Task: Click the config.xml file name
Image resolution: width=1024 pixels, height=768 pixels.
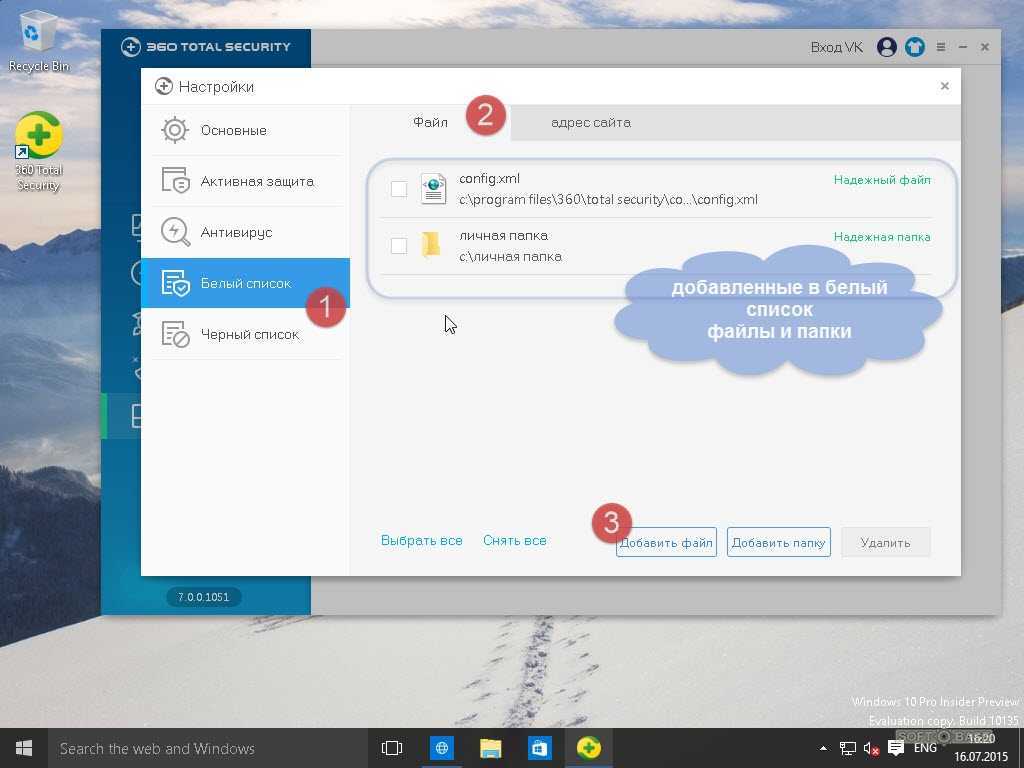Action: [489, 178]
